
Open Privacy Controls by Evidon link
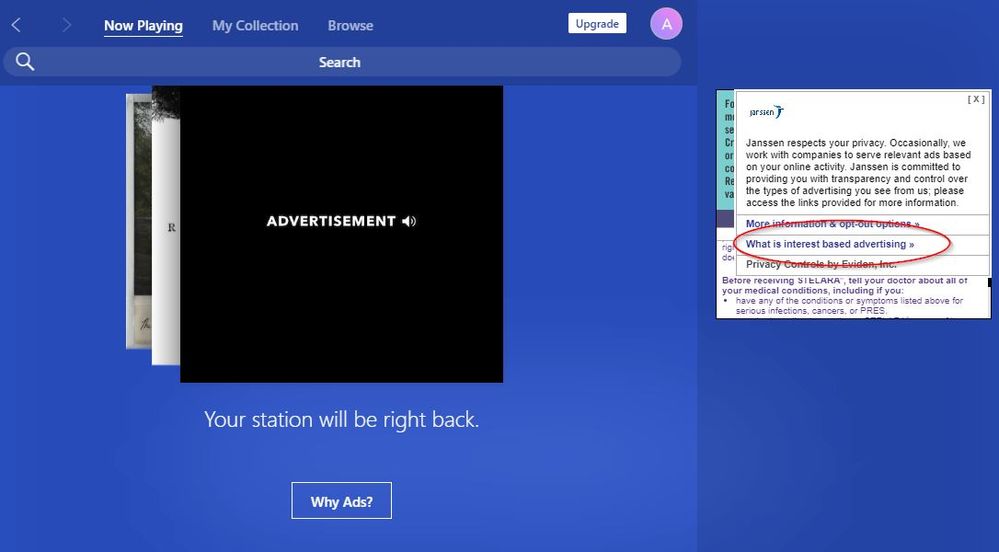pyautogui.click(x=821, y=264)
